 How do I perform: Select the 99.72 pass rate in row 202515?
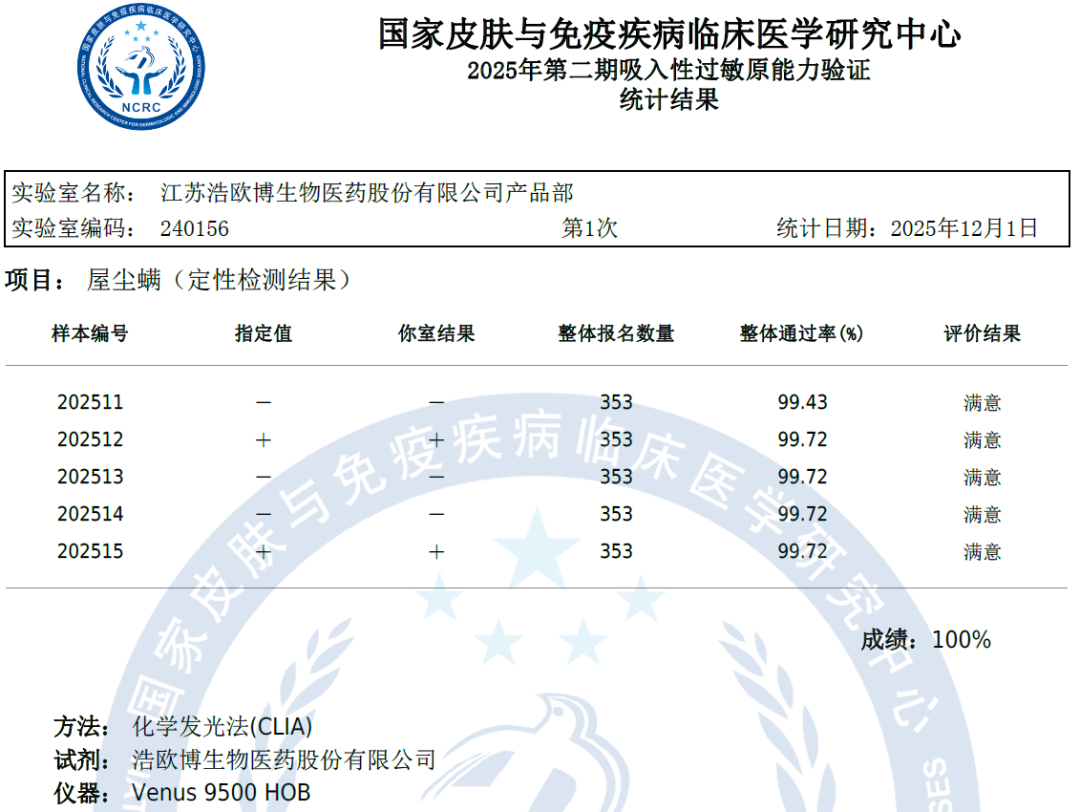(x=802, y=551)
